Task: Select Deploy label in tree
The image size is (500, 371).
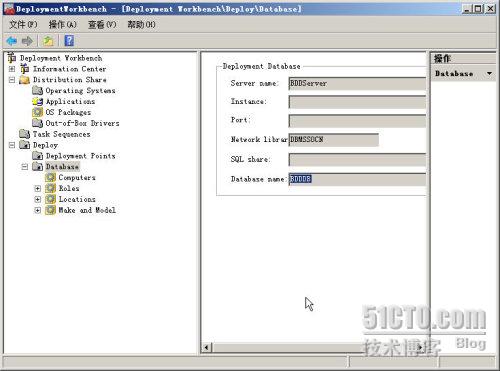Action: [x=45, y=145]
